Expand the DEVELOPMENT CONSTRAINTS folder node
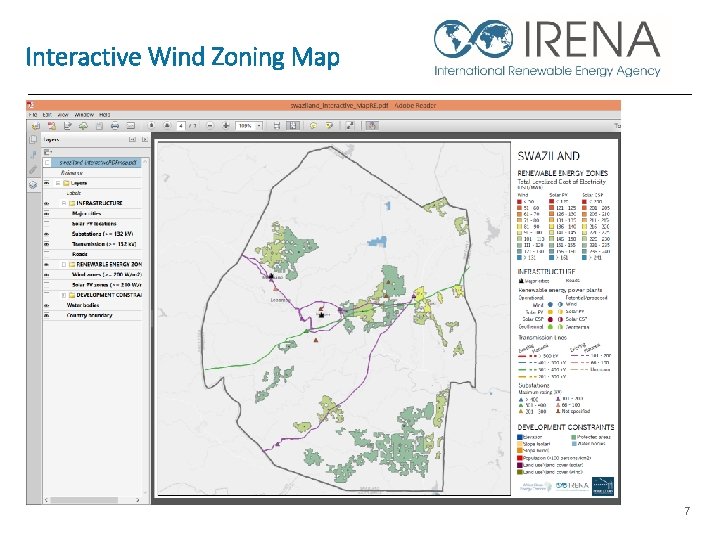 (x=64, y=295)
